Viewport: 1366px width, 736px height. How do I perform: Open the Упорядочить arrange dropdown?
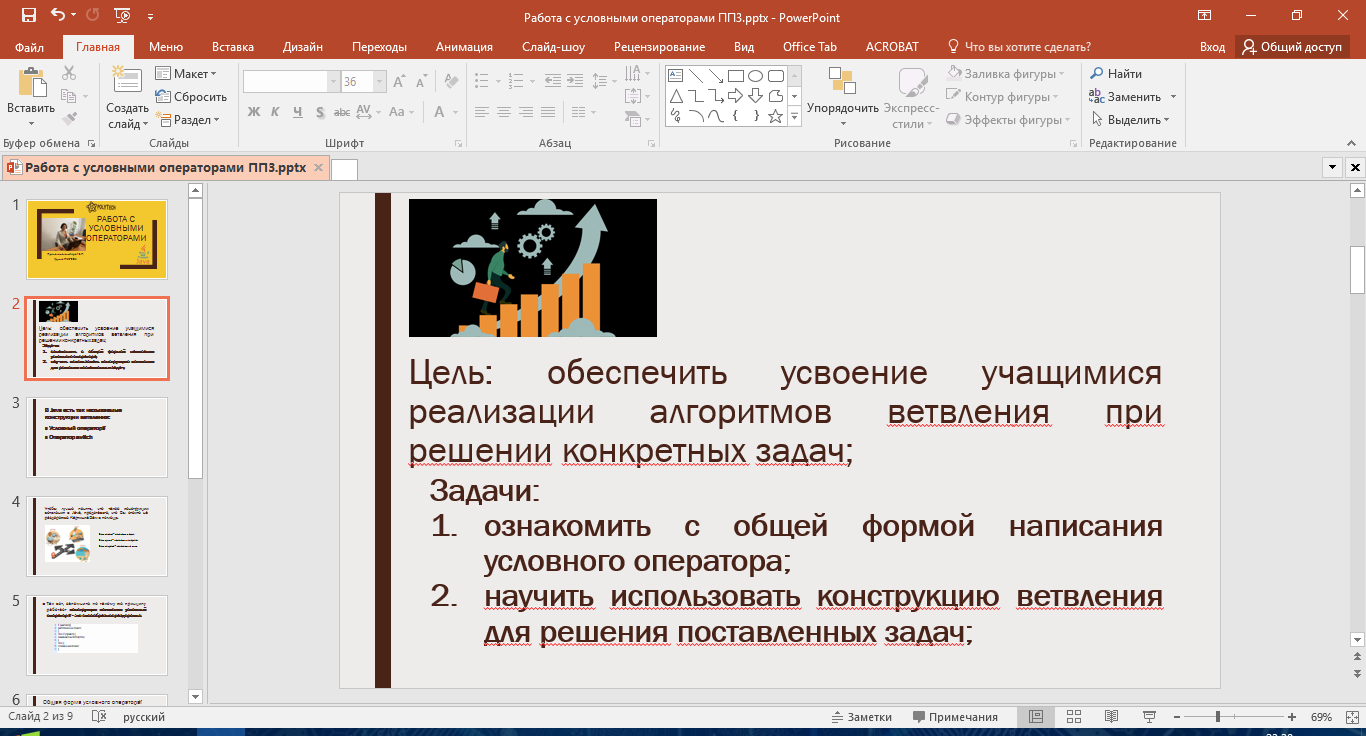843,97
